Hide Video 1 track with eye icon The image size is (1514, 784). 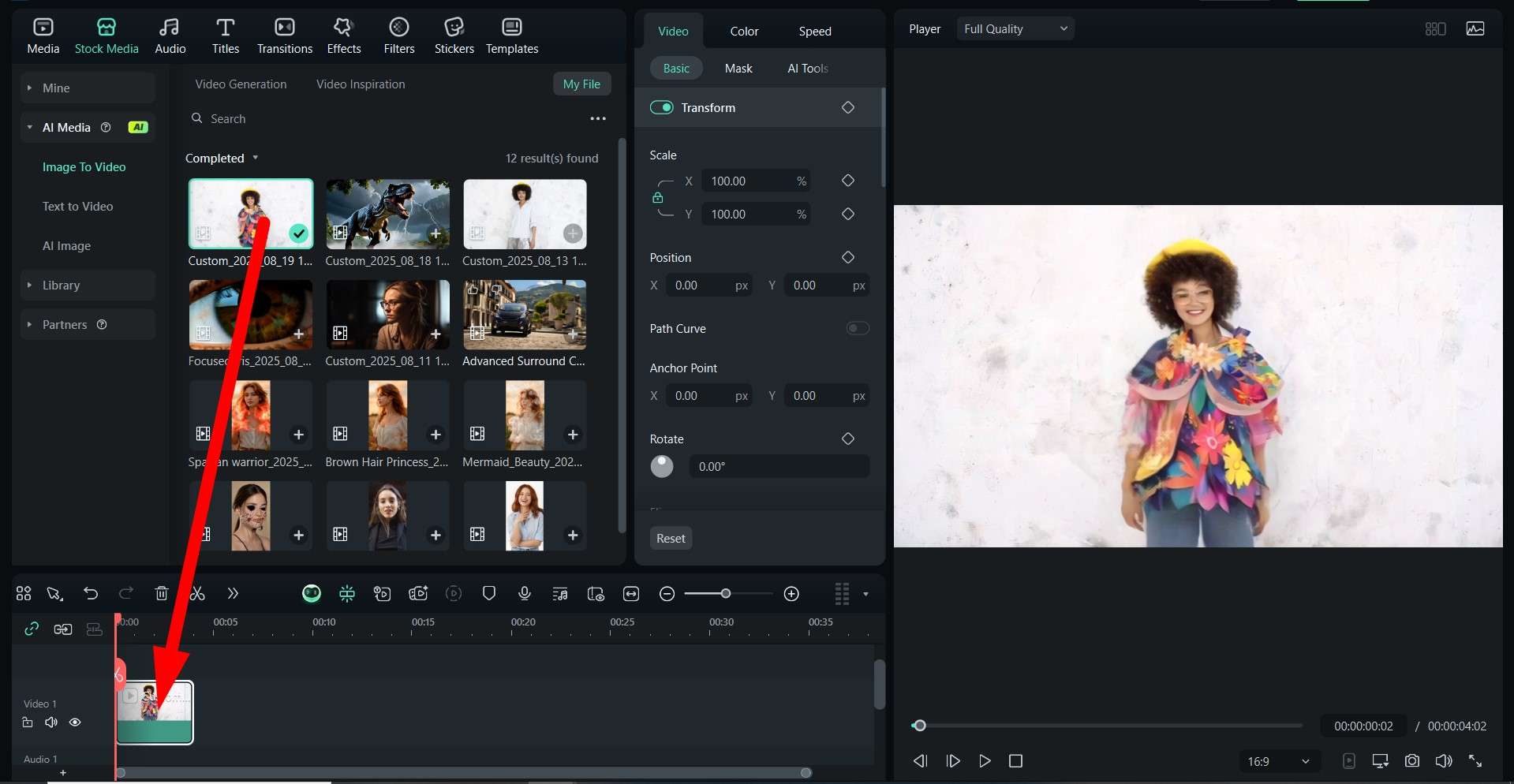click(75, 722)
